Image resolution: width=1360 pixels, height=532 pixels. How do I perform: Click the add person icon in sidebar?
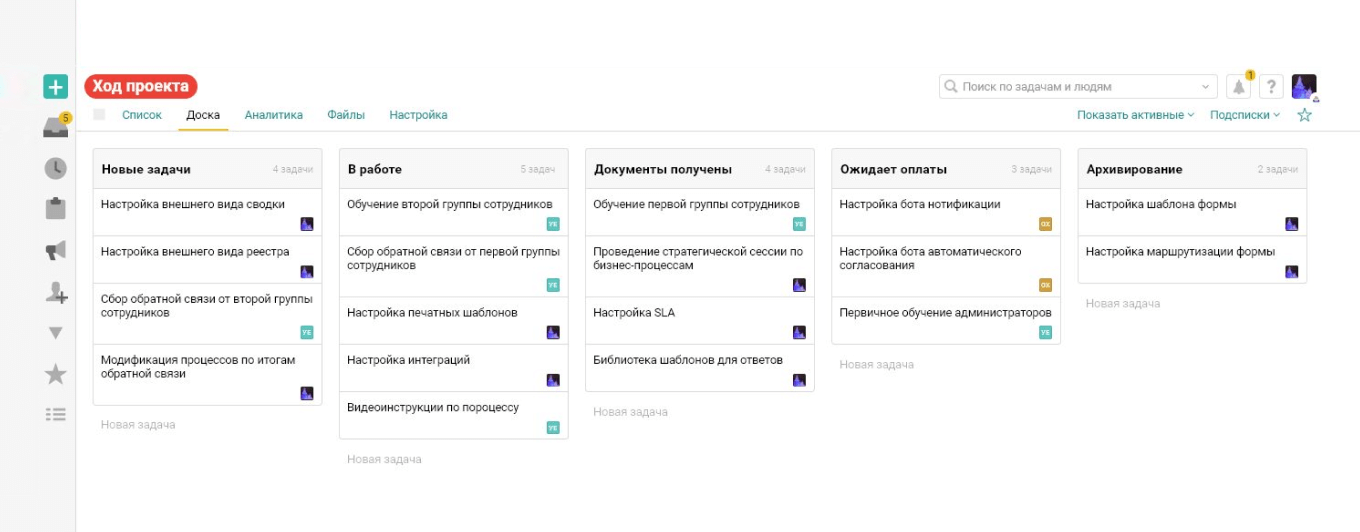click(x=56, y=292)
